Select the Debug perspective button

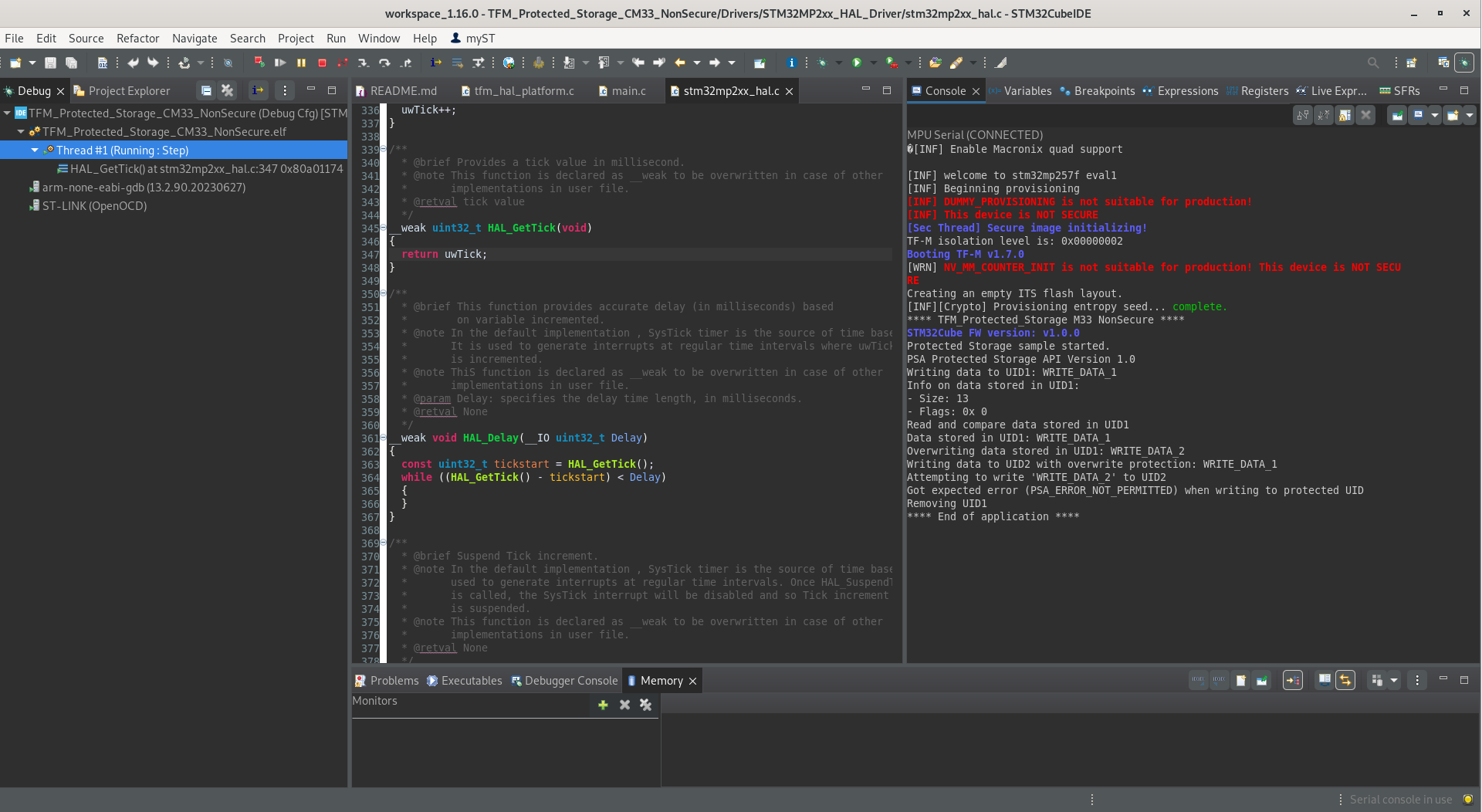1464,63
